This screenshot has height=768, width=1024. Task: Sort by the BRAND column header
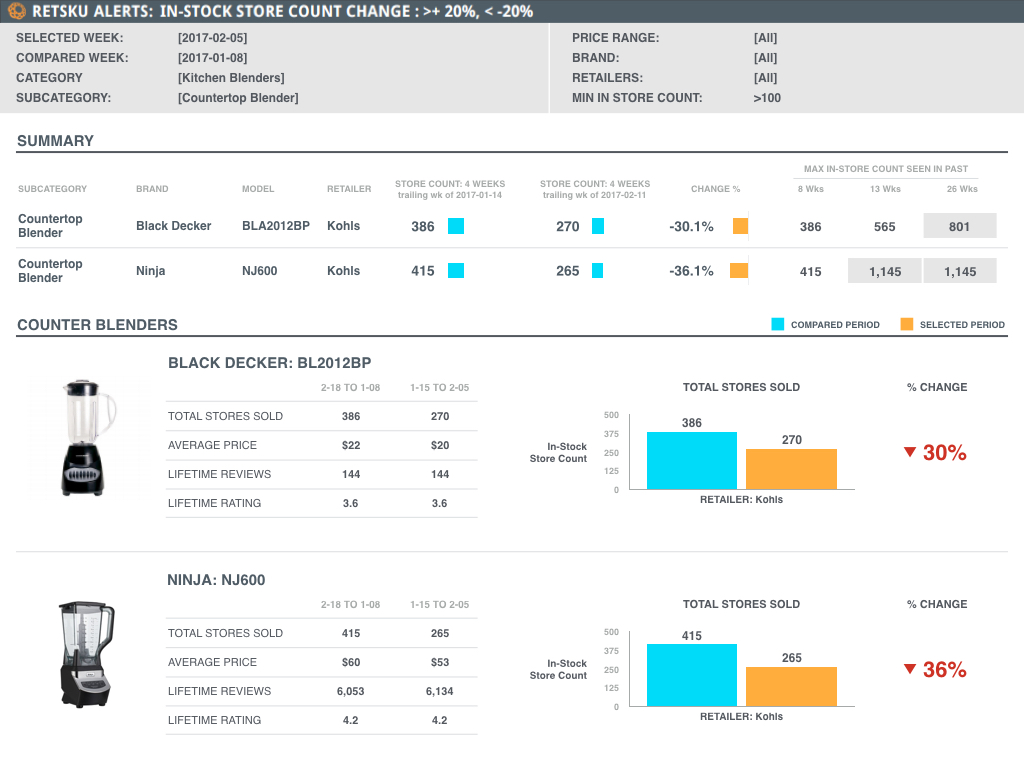[152, 189]
